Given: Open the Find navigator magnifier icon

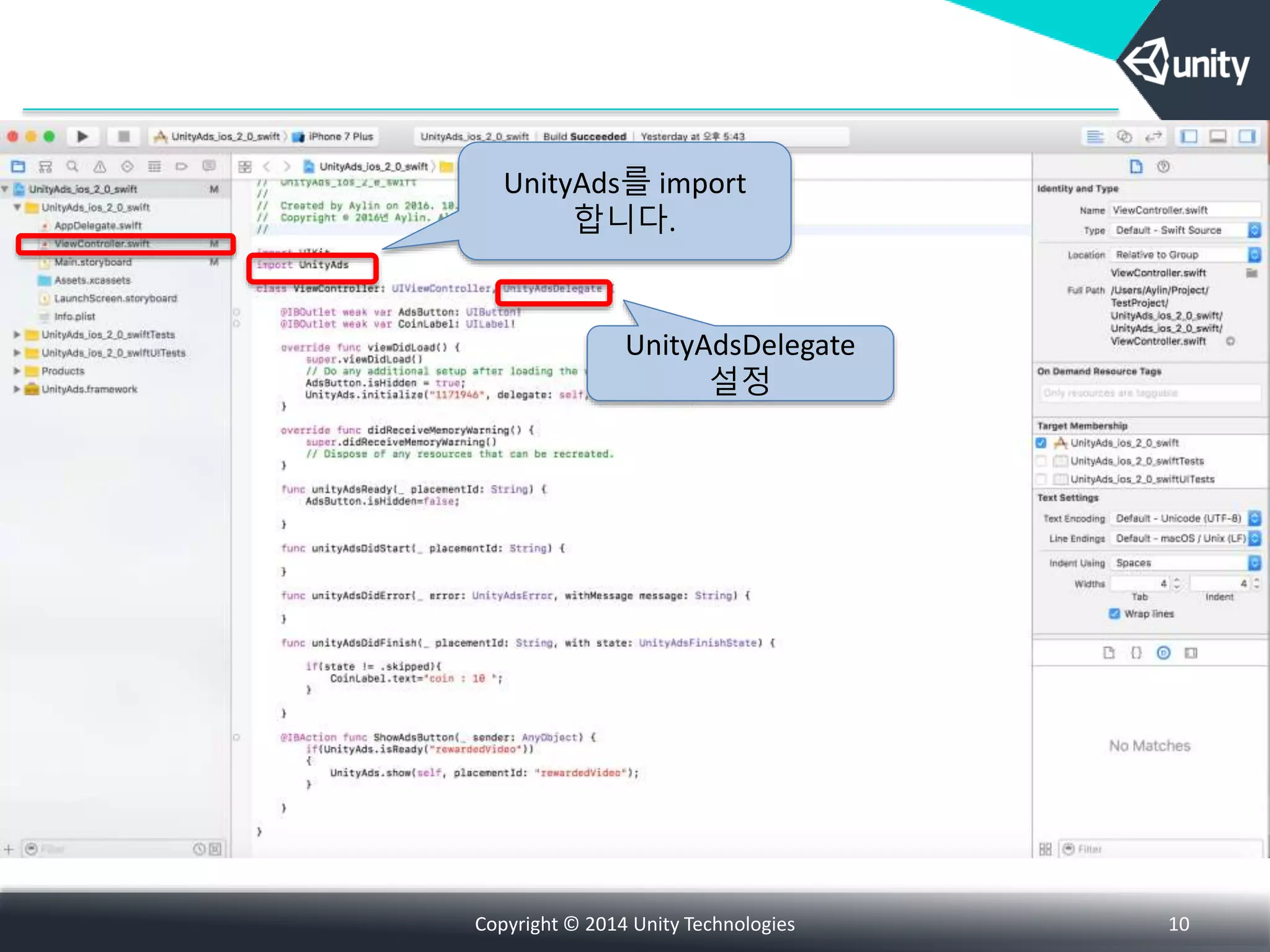Looking at the screenshot, I should (x=73, y=166).
